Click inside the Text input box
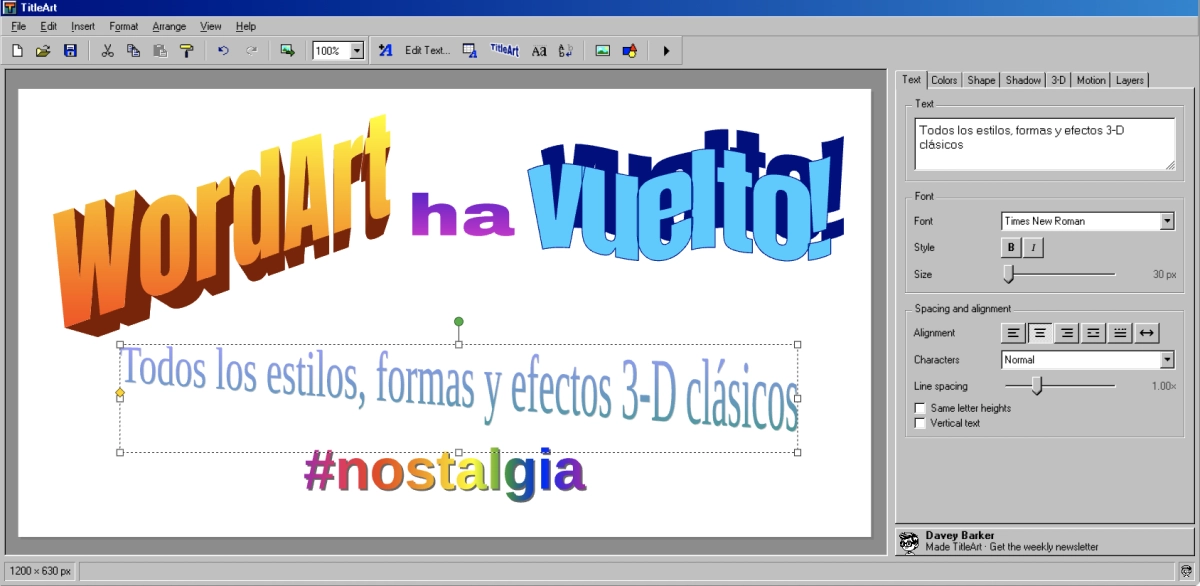The image size is (1200, 586). 1045,145
